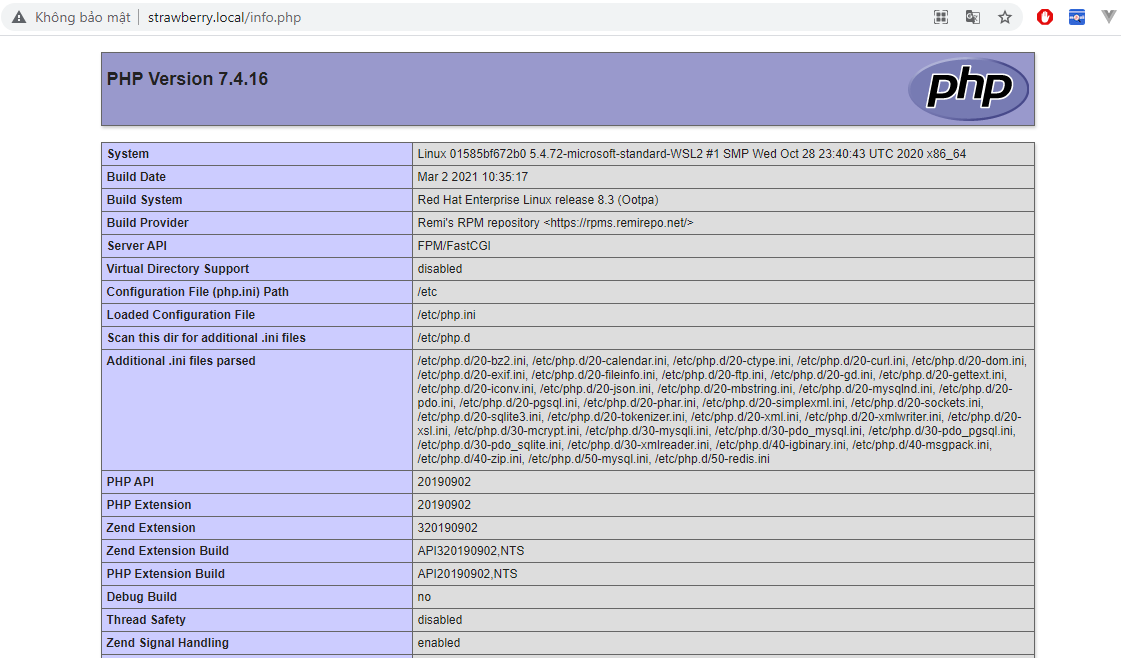Bookmark this page with the star icon
This screenshot has height=658, width=1121.
pyautogui.click(x=1004, y=17)
